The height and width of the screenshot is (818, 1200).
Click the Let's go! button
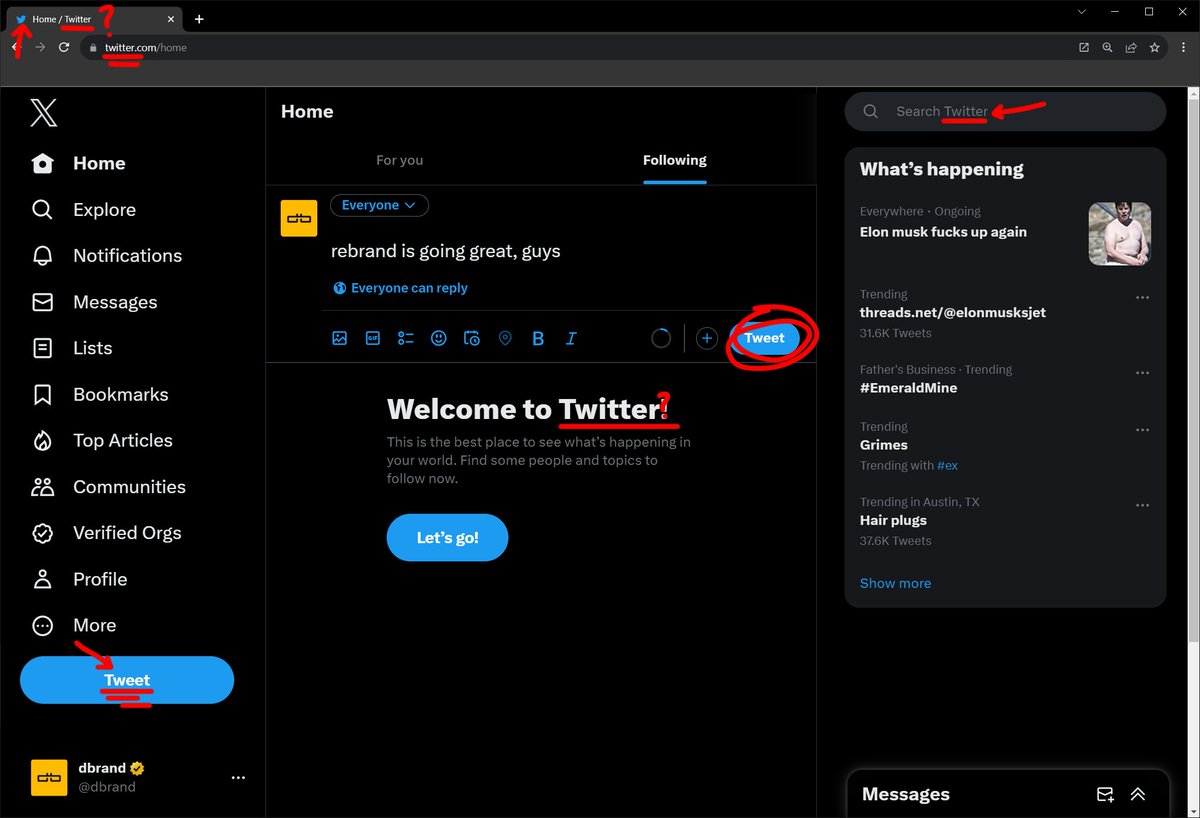click(x=447, y=538)
